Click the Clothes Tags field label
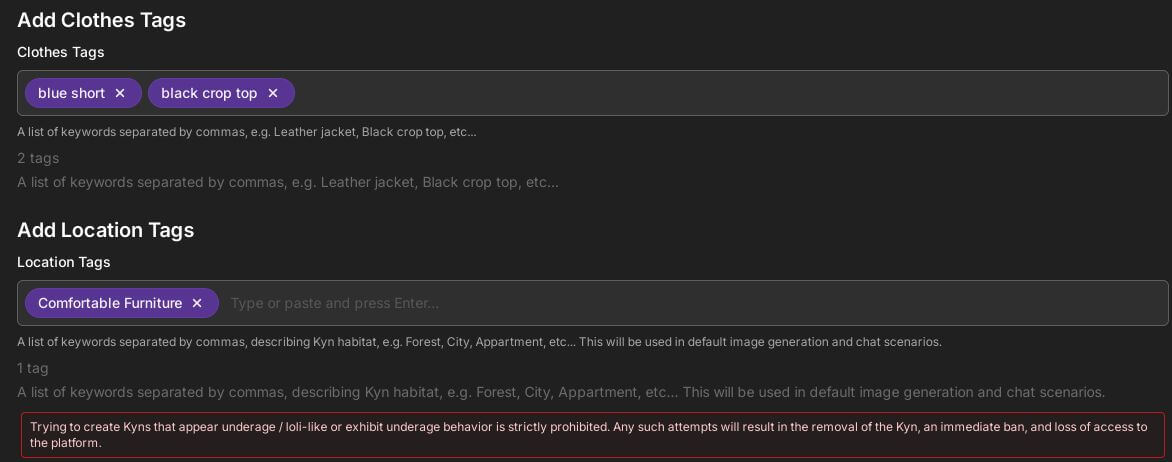 pyautogui.click(x=61, y=52)
